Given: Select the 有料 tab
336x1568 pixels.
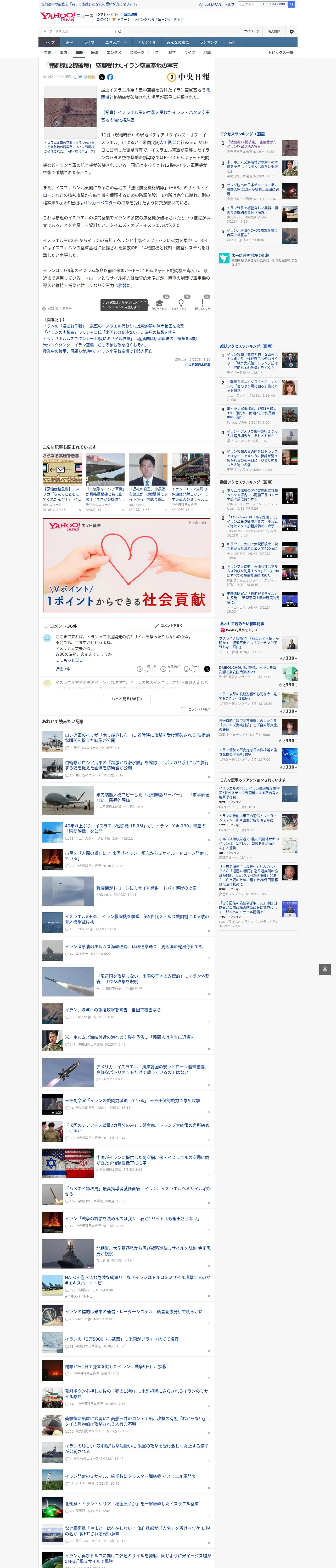Looking at the screenshot, I should [x=232, y=43].
